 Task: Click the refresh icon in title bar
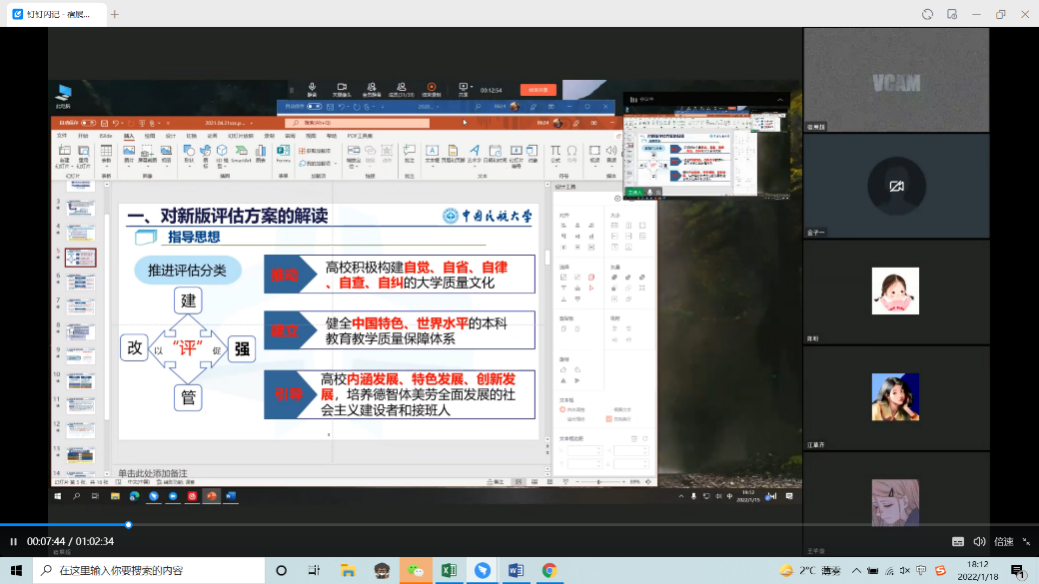[x=927, y=14]
